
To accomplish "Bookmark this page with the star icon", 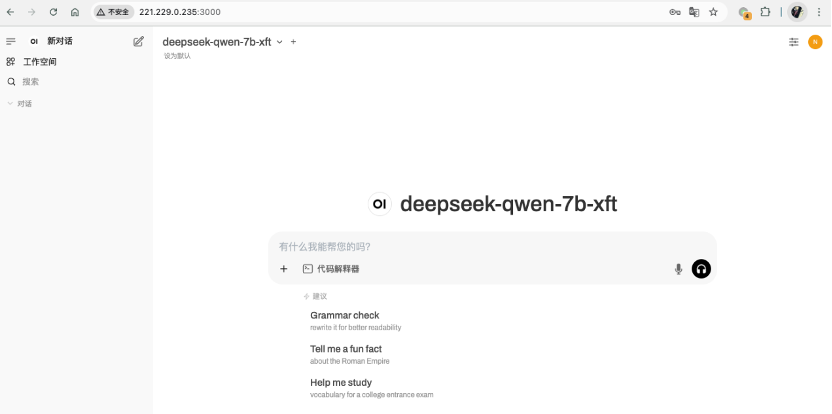I will point(713,12).
